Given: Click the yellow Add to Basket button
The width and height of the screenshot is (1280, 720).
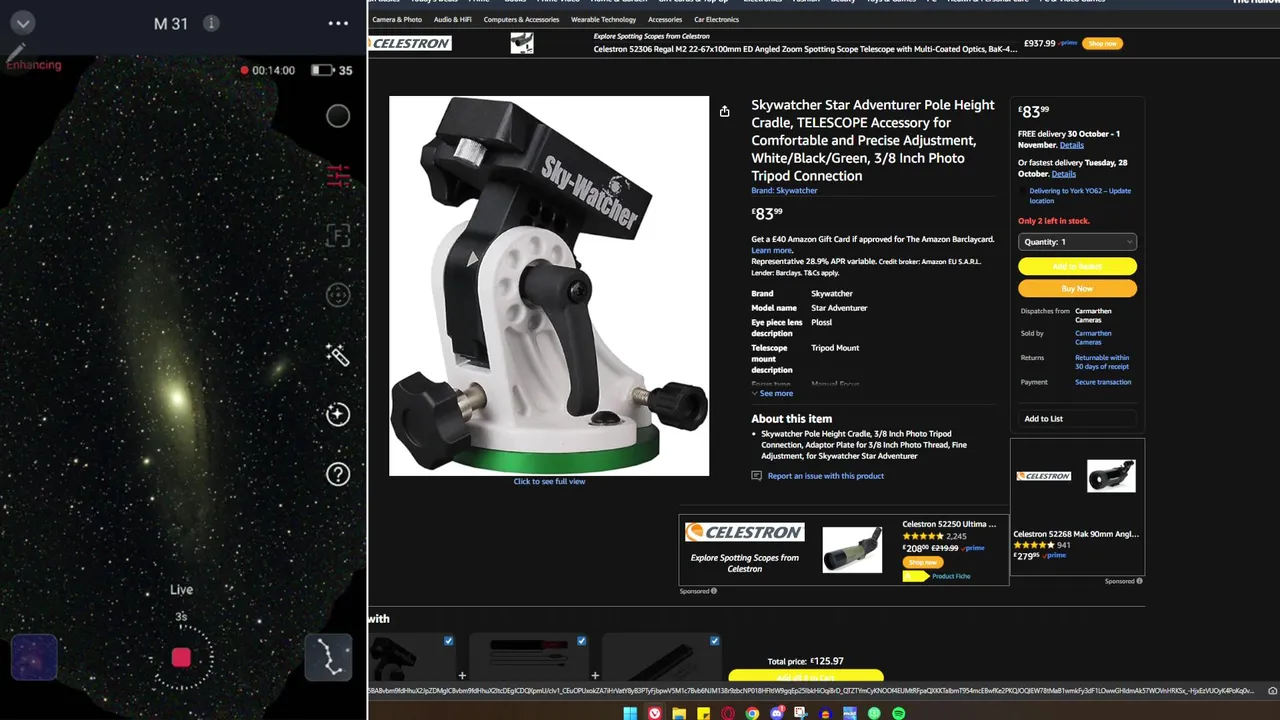Looking at the screenshot, I should 1077,266.
